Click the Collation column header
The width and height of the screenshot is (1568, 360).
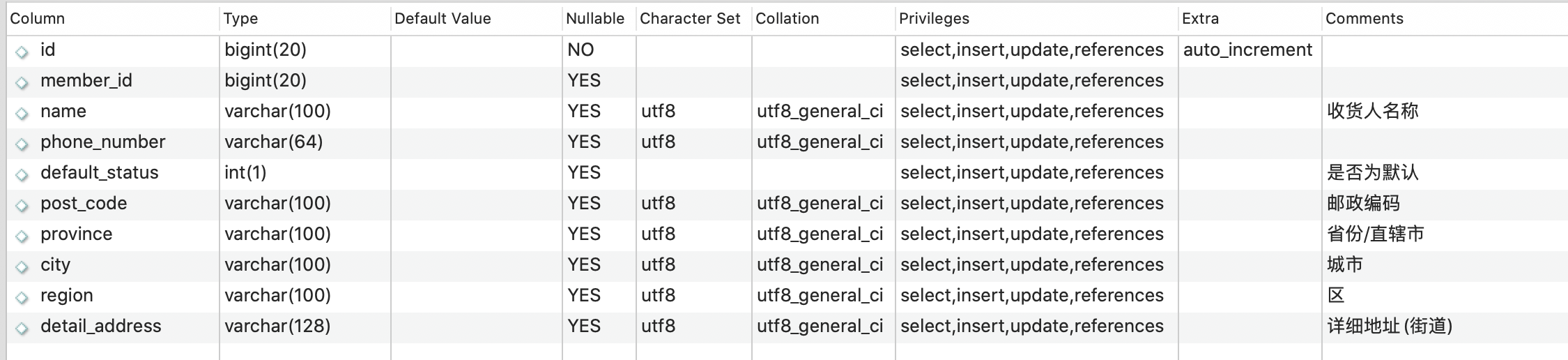pos(787,19)
